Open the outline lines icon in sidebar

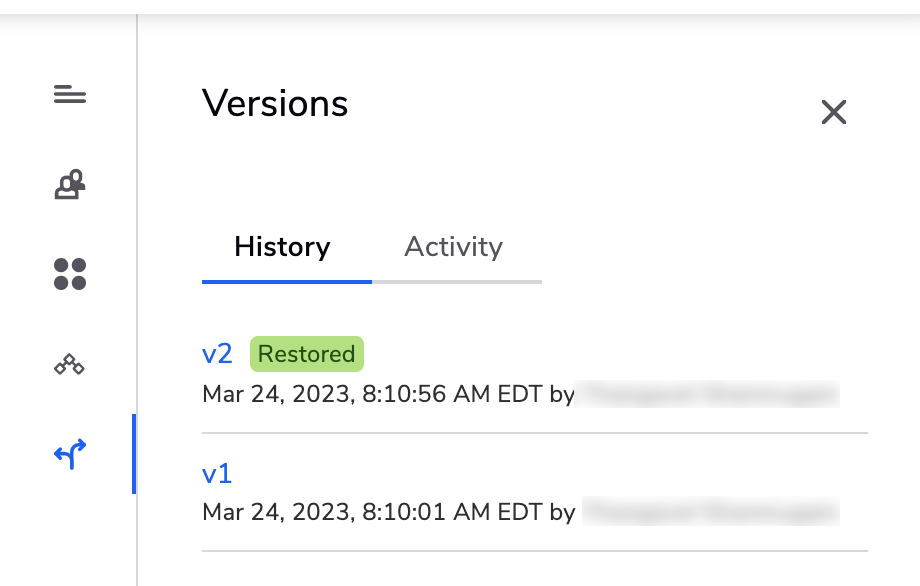(70, 94)
